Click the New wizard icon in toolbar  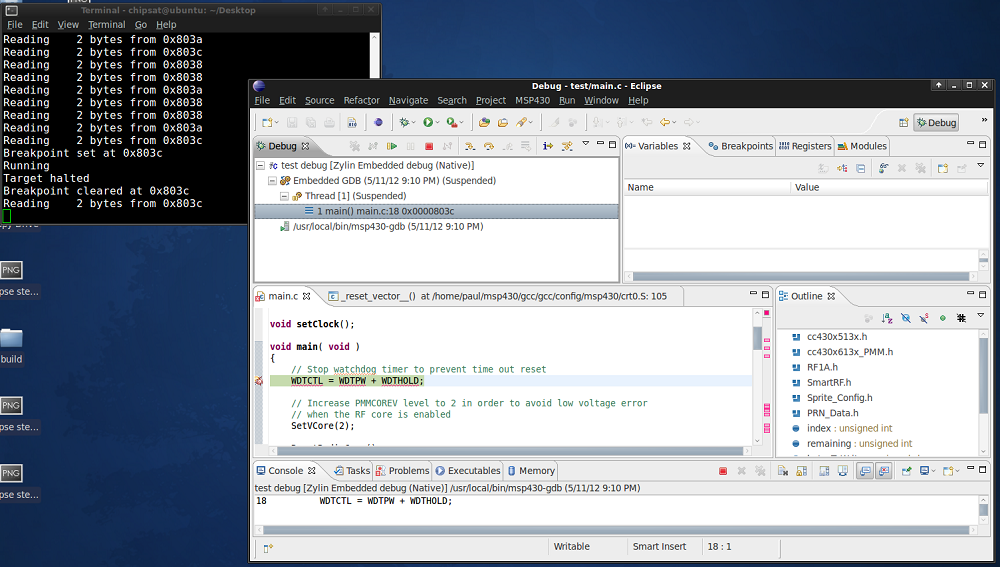[267, 122]
